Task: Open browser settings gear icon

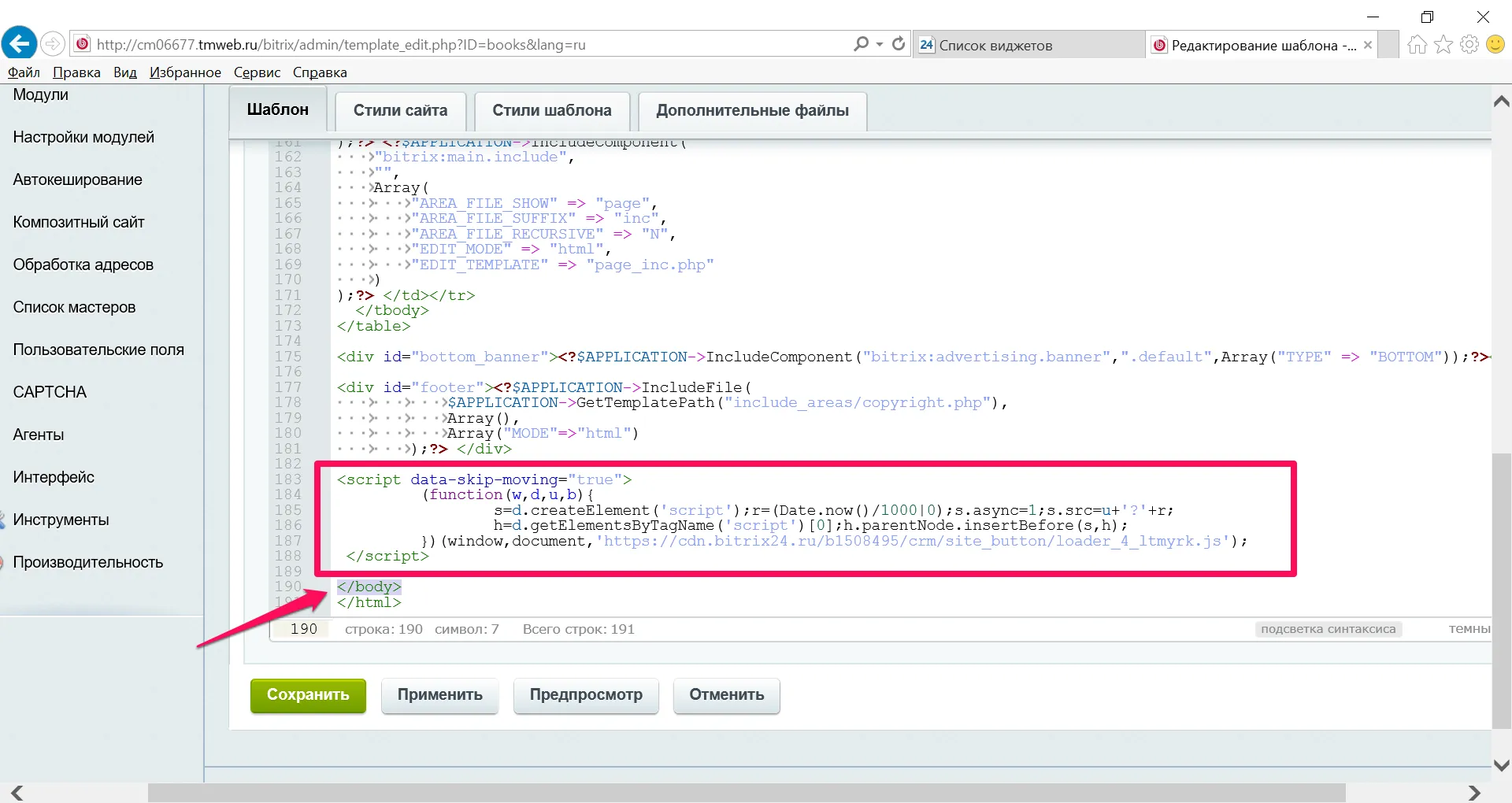Action: (1469, 45)
